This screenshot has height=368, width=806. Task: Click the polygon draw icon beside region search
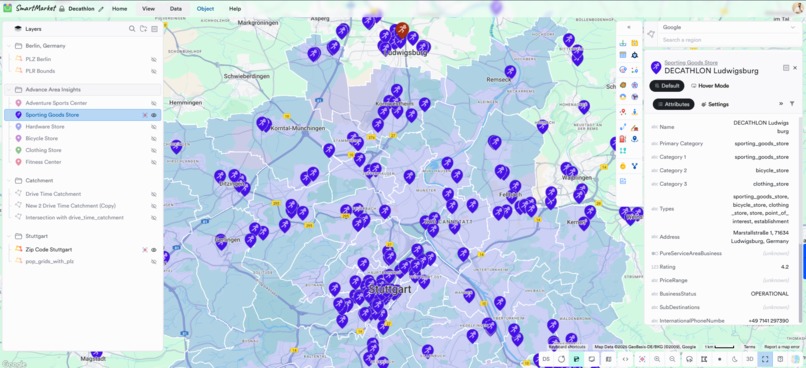tap(651, 33)
